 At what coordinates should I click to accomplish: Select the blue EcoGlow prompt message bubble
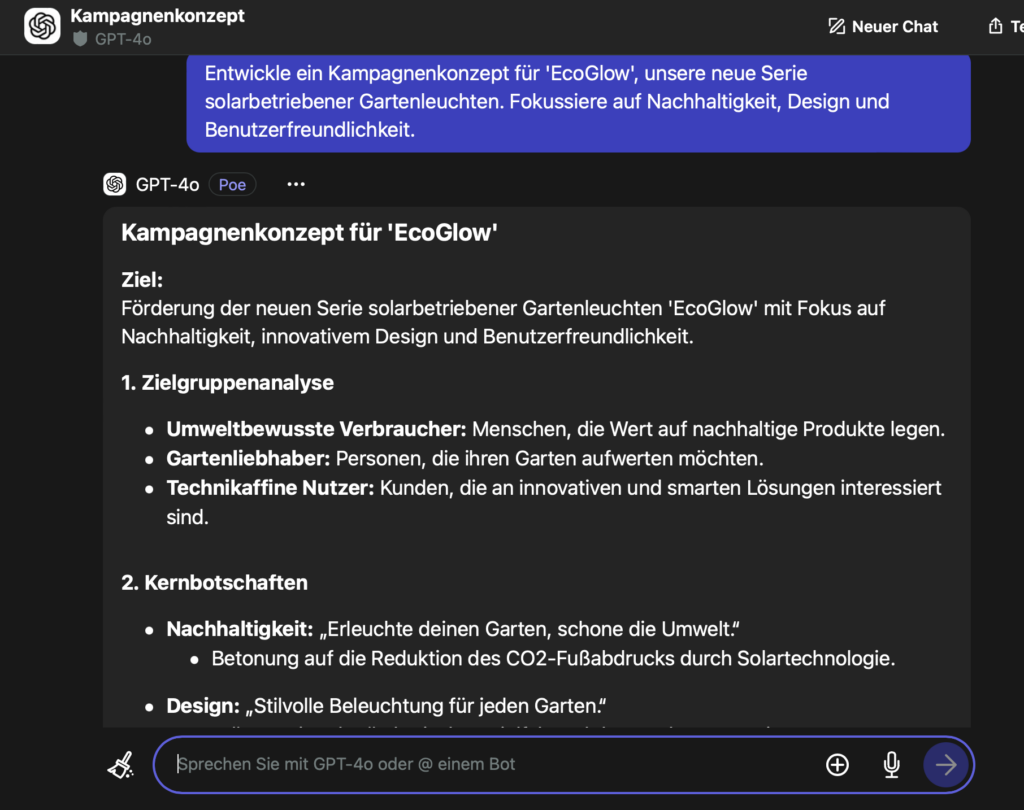point(578,102)
